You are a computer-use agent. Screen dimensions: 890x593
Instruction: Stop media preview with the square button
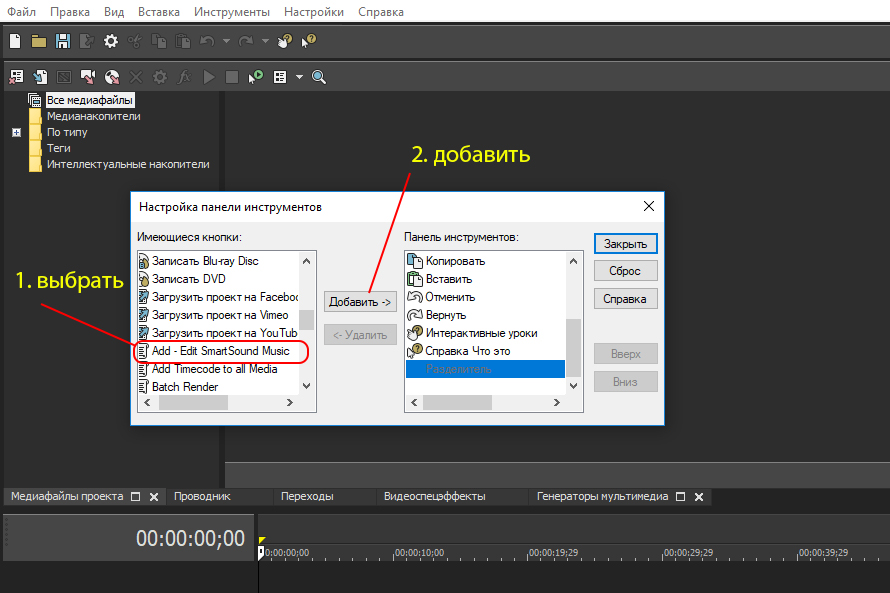point(232,77)
